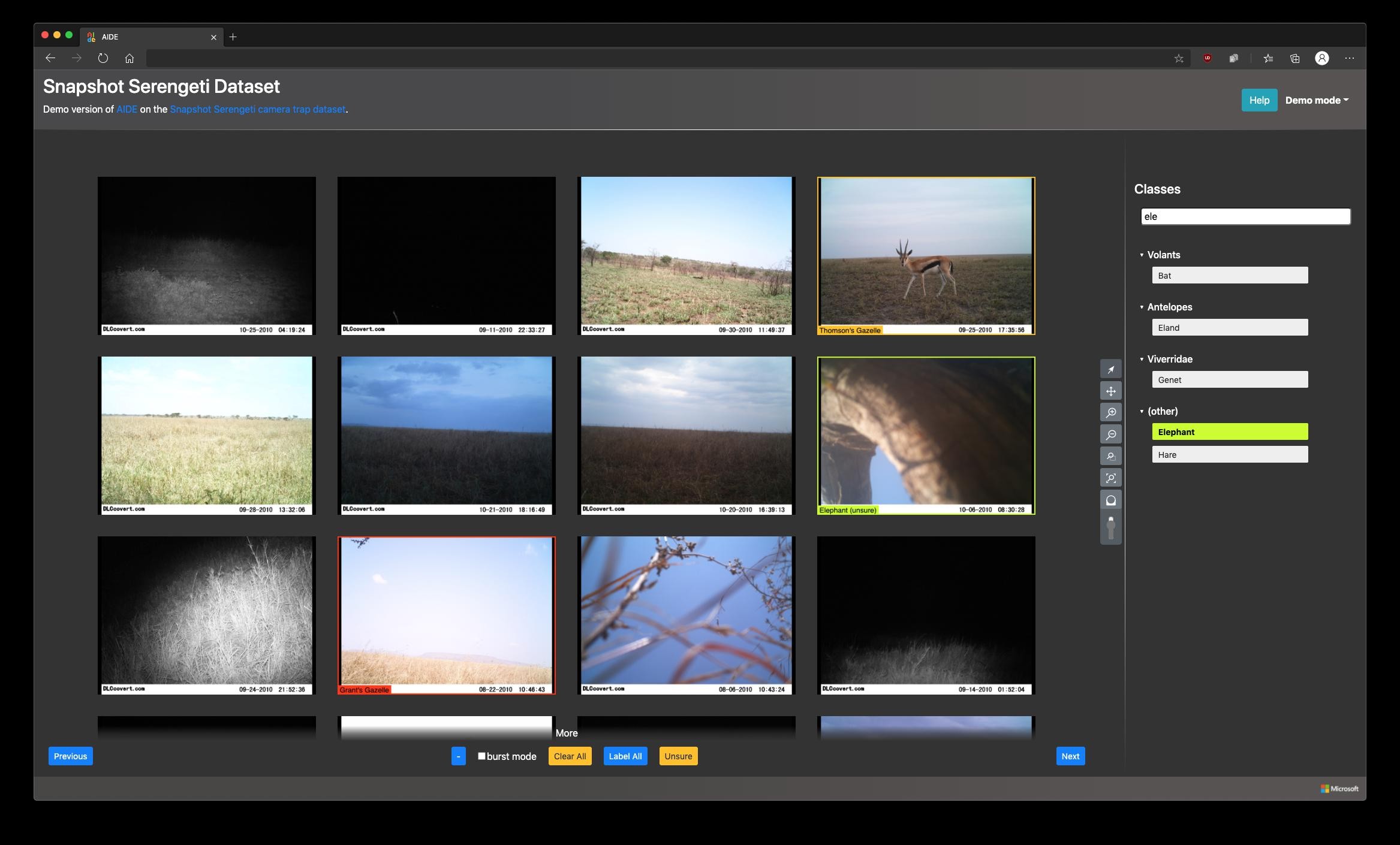
Task: Activate the pan tool
Action: (1111, 390)
